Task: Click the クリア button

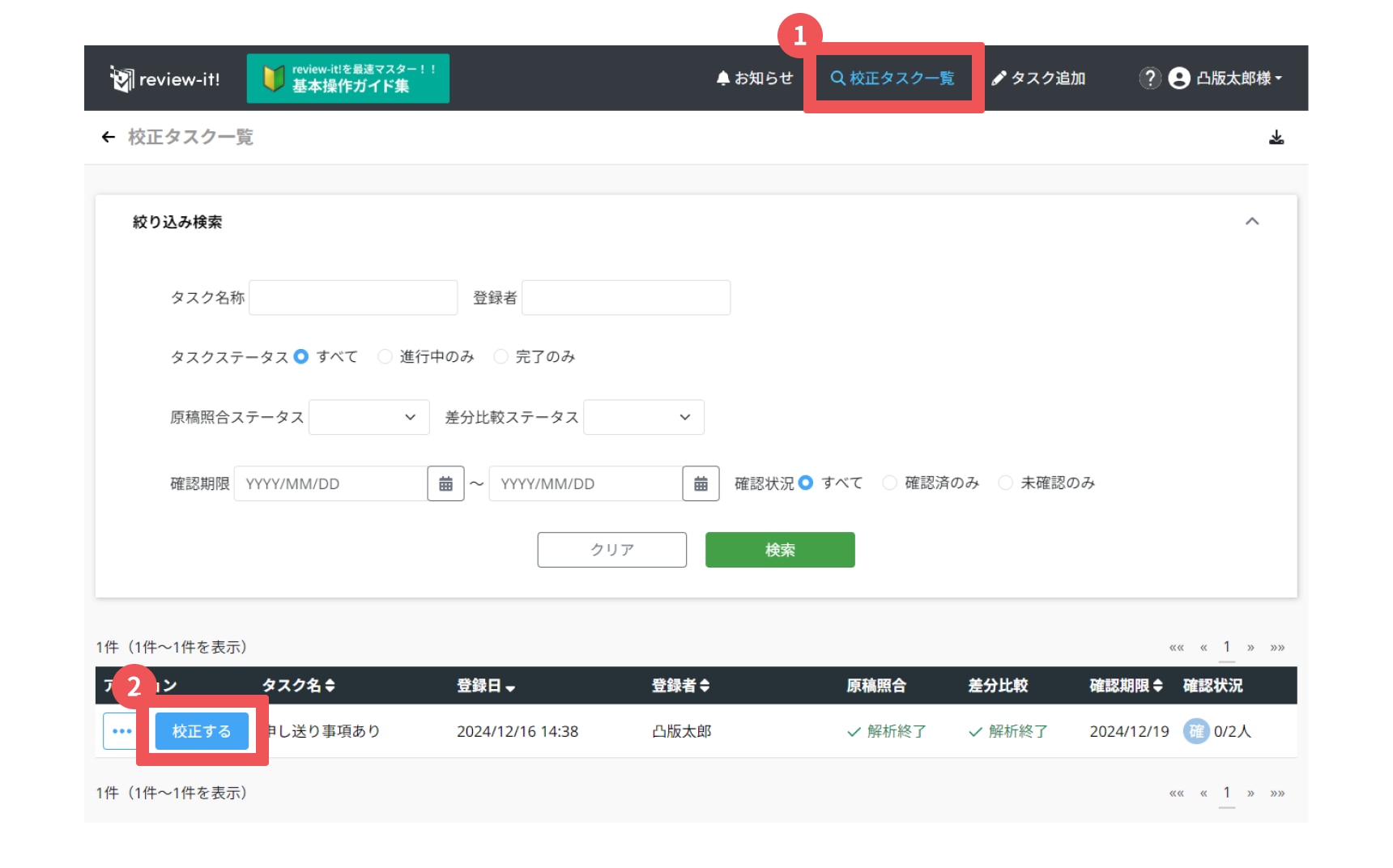Action: 611,550
